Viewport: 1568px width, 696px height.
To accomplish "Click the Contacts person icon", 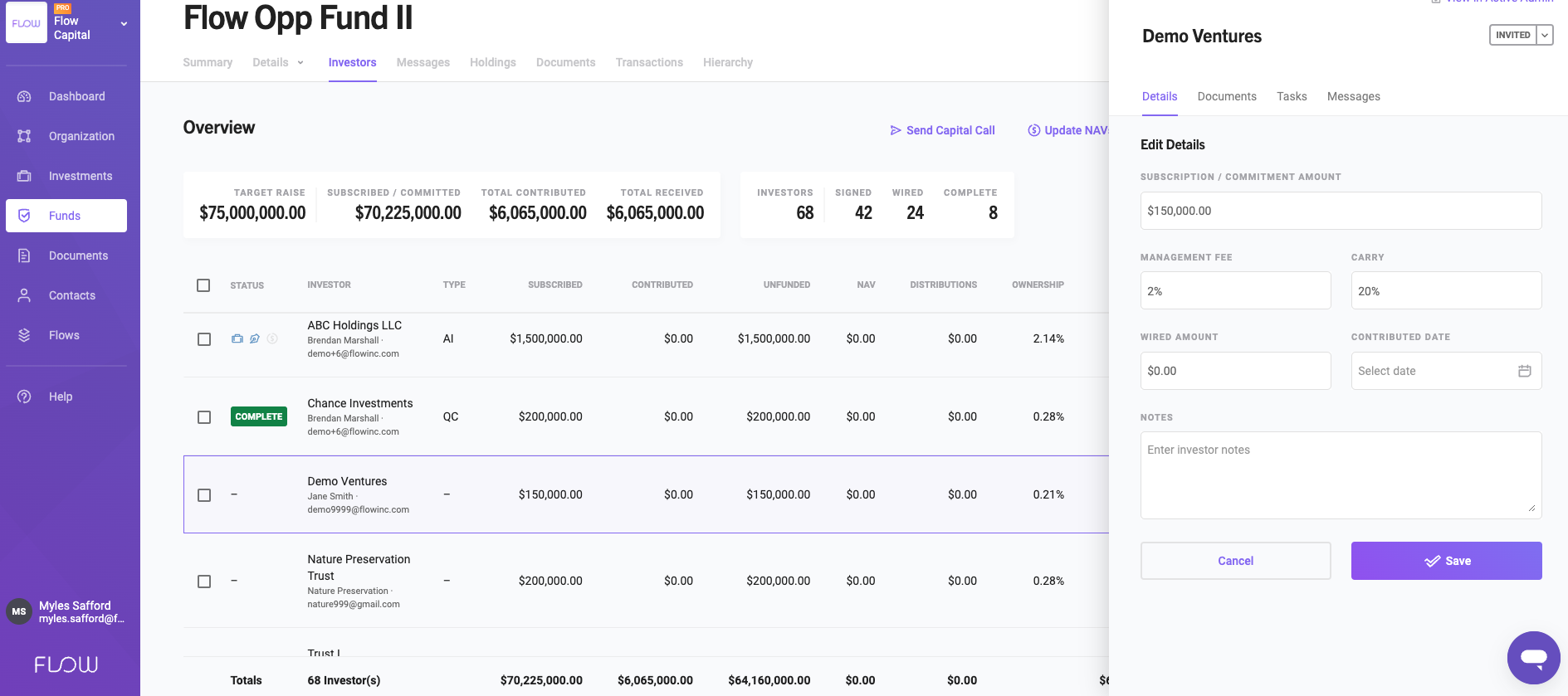I will pos(24,295).
